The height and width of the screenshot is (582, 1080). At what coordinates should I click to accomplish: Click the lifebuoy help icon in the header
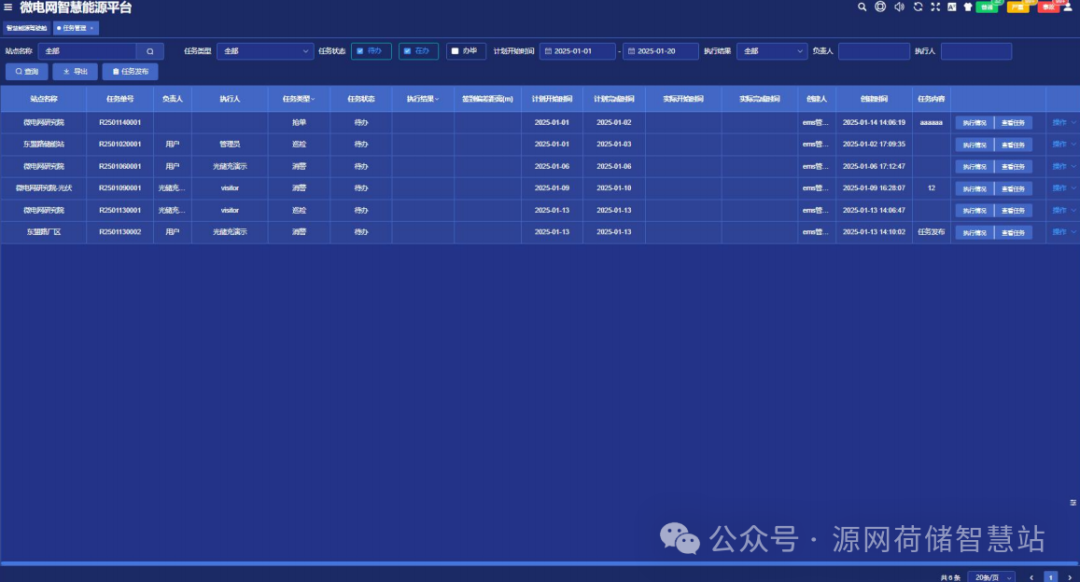point(880,7)
